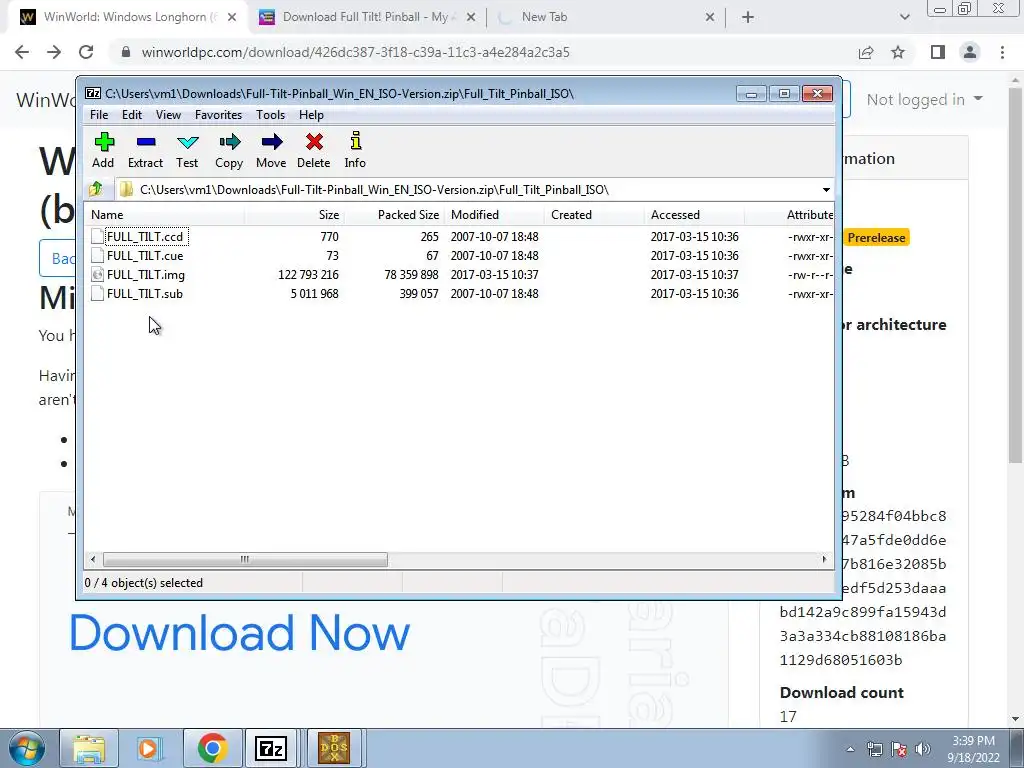
Task: Click the horizontal scrollbar right arrow
Action: 824,560
